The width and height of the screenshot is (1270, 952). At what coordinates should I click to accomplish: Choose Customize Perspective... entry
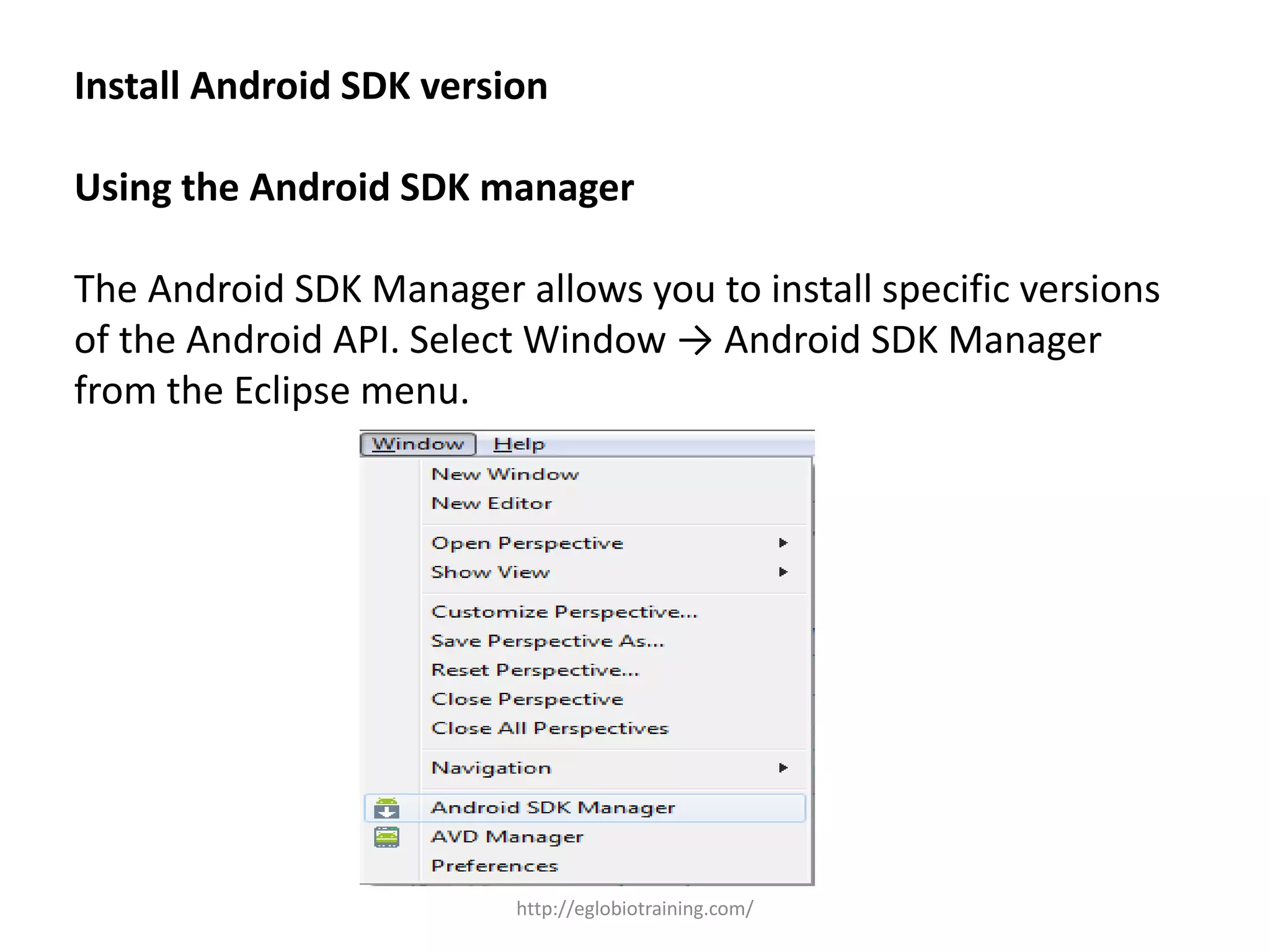click(564, 612)
